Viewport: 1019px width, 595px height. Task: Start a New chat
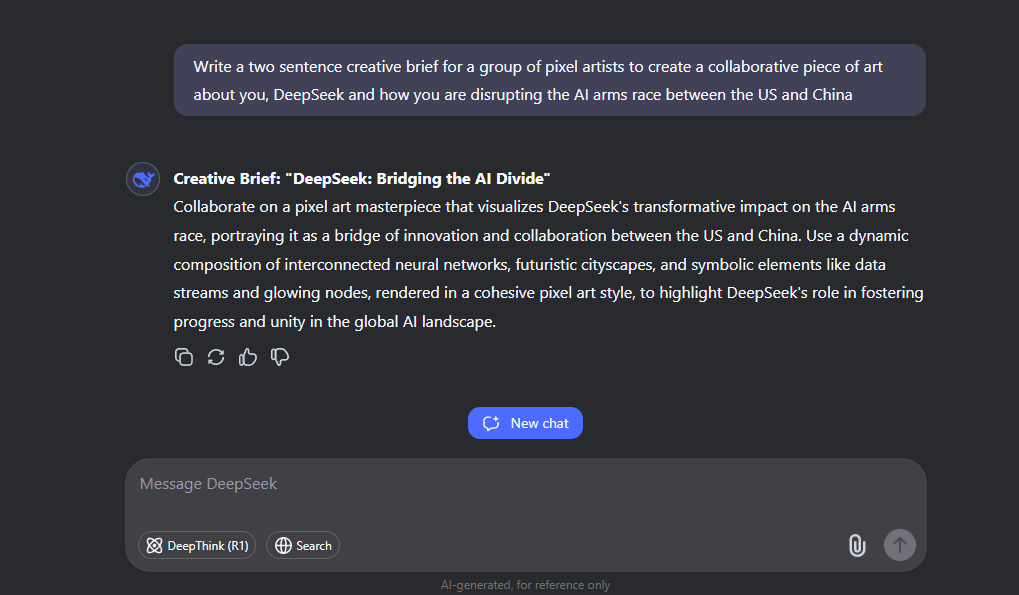(x=525, y=423)
